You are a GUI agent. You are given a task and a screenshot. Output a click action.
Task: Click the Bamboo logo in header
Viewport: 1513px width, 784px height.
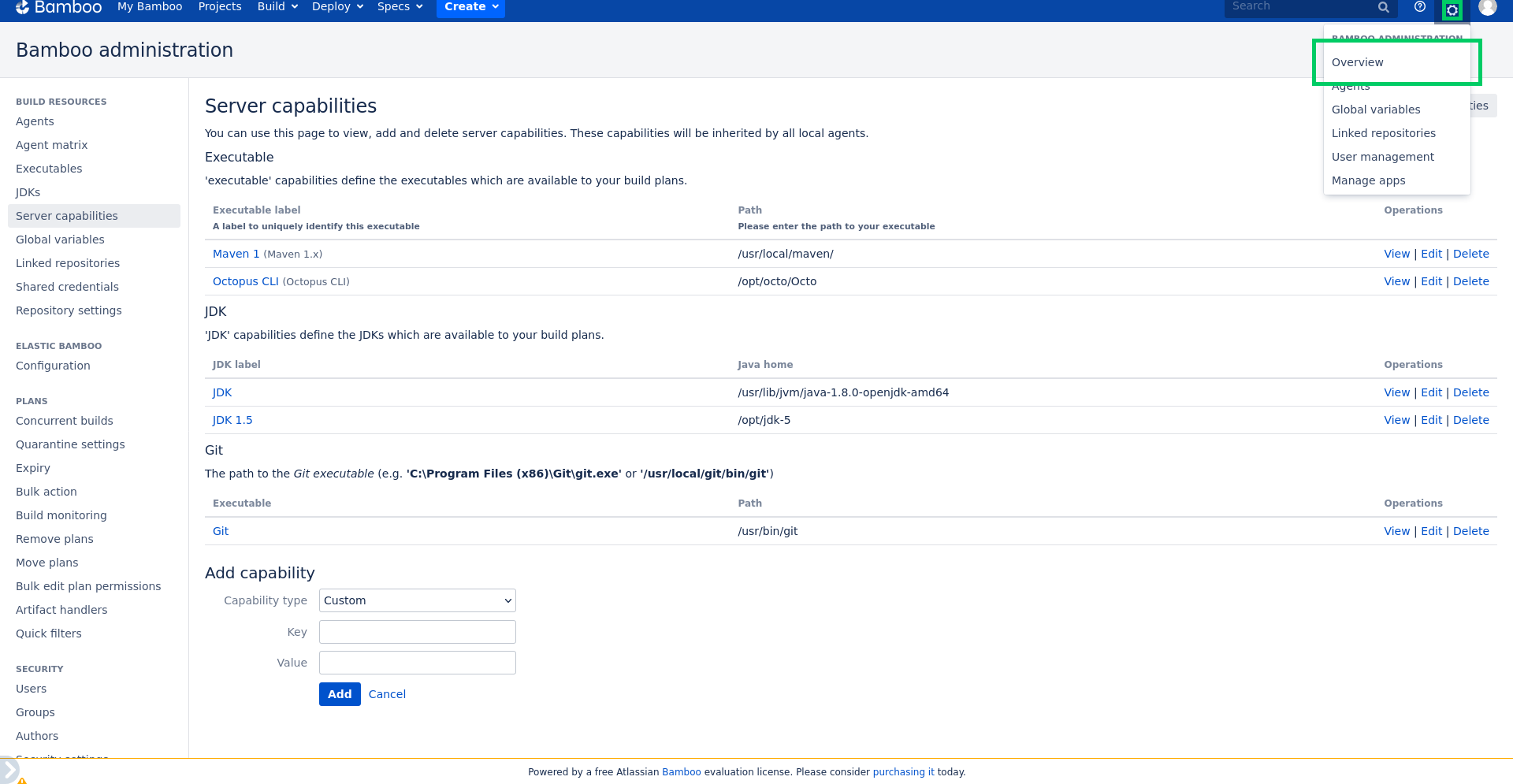(x=59, y=7)
